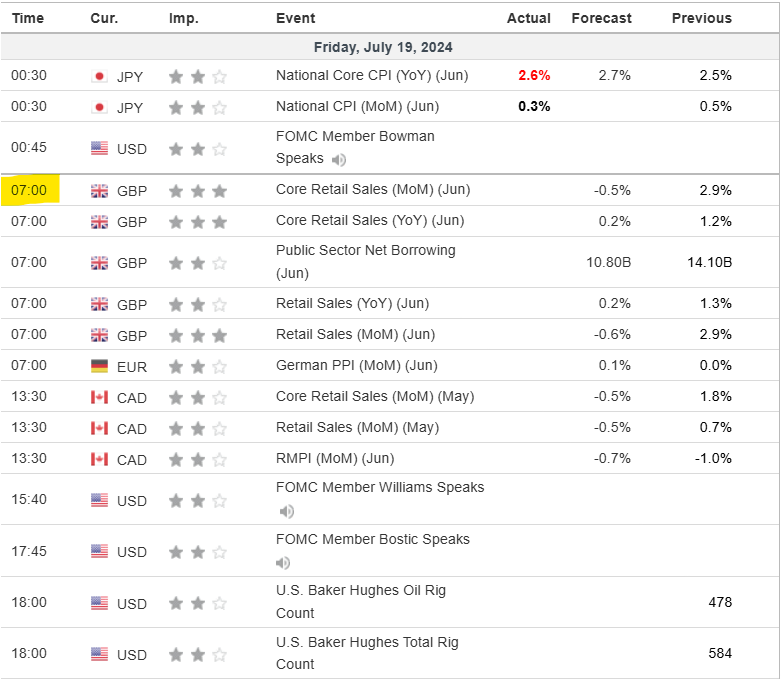Viewport: 782px width, 679px height.
Task: Click the red 2.6% actual value
Action: pos(534,75)
